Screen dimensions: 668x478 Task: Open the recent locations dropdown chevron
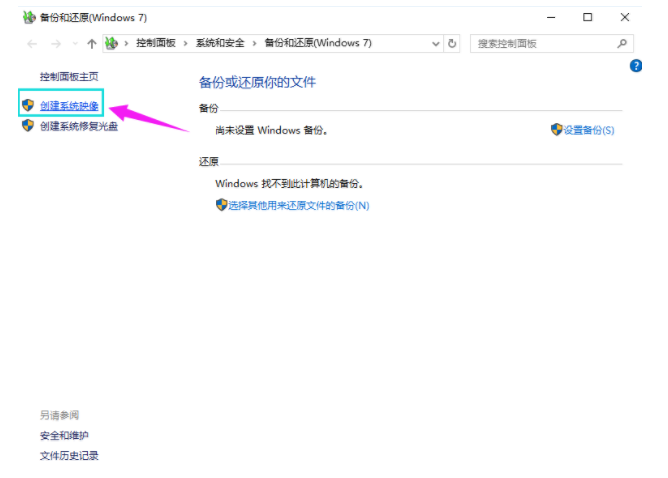coord(73,44)
